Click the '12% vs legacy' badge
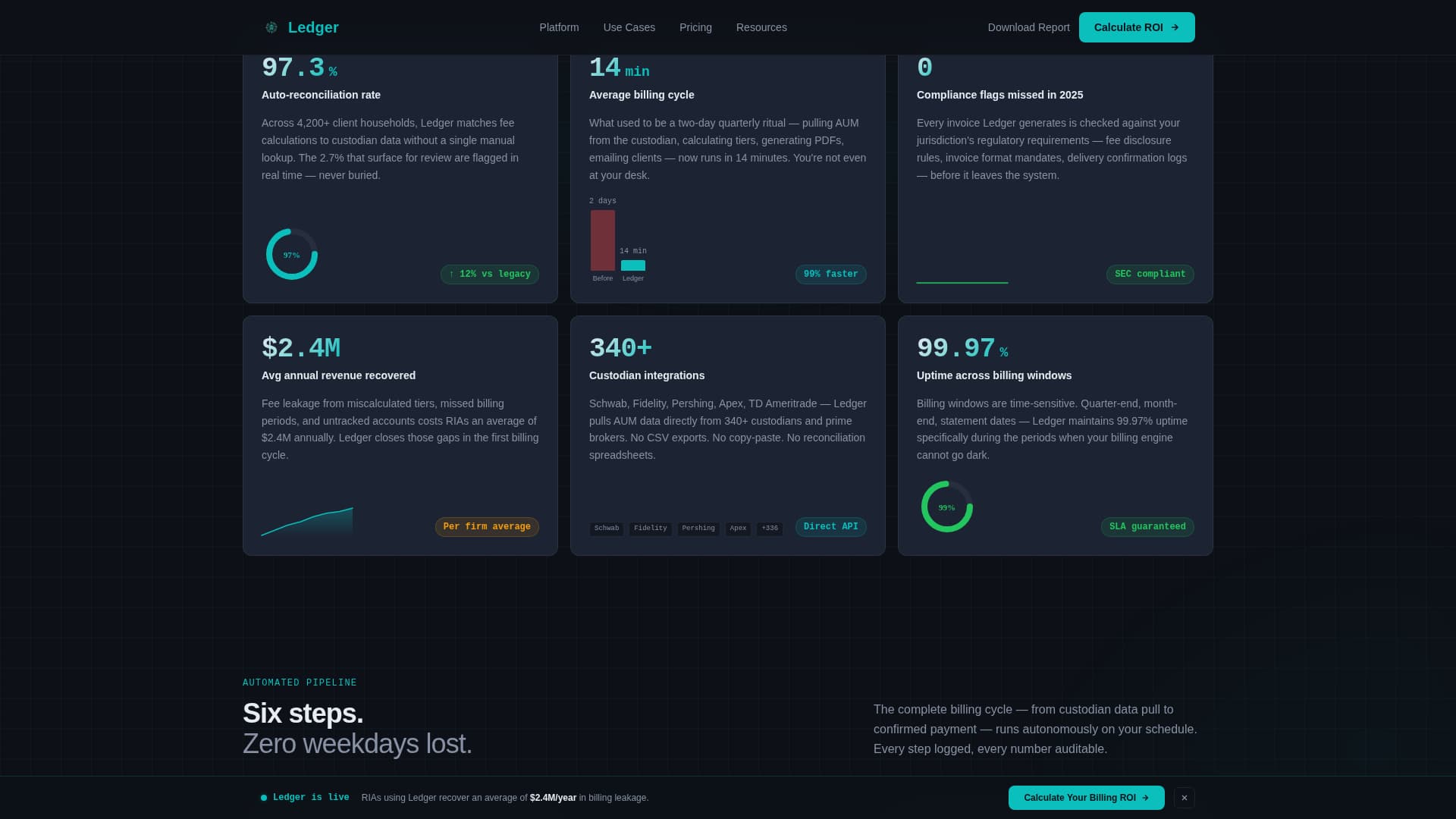The image size is (1456, 819). (490, 275)
